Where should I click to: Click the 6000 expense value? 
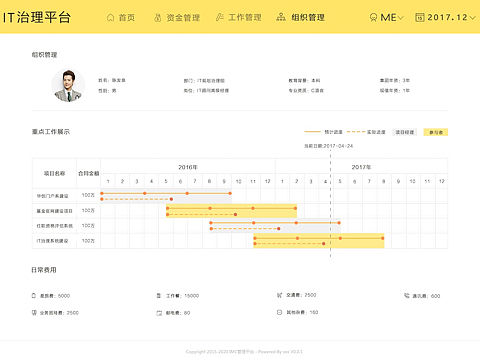pos(64,296)
